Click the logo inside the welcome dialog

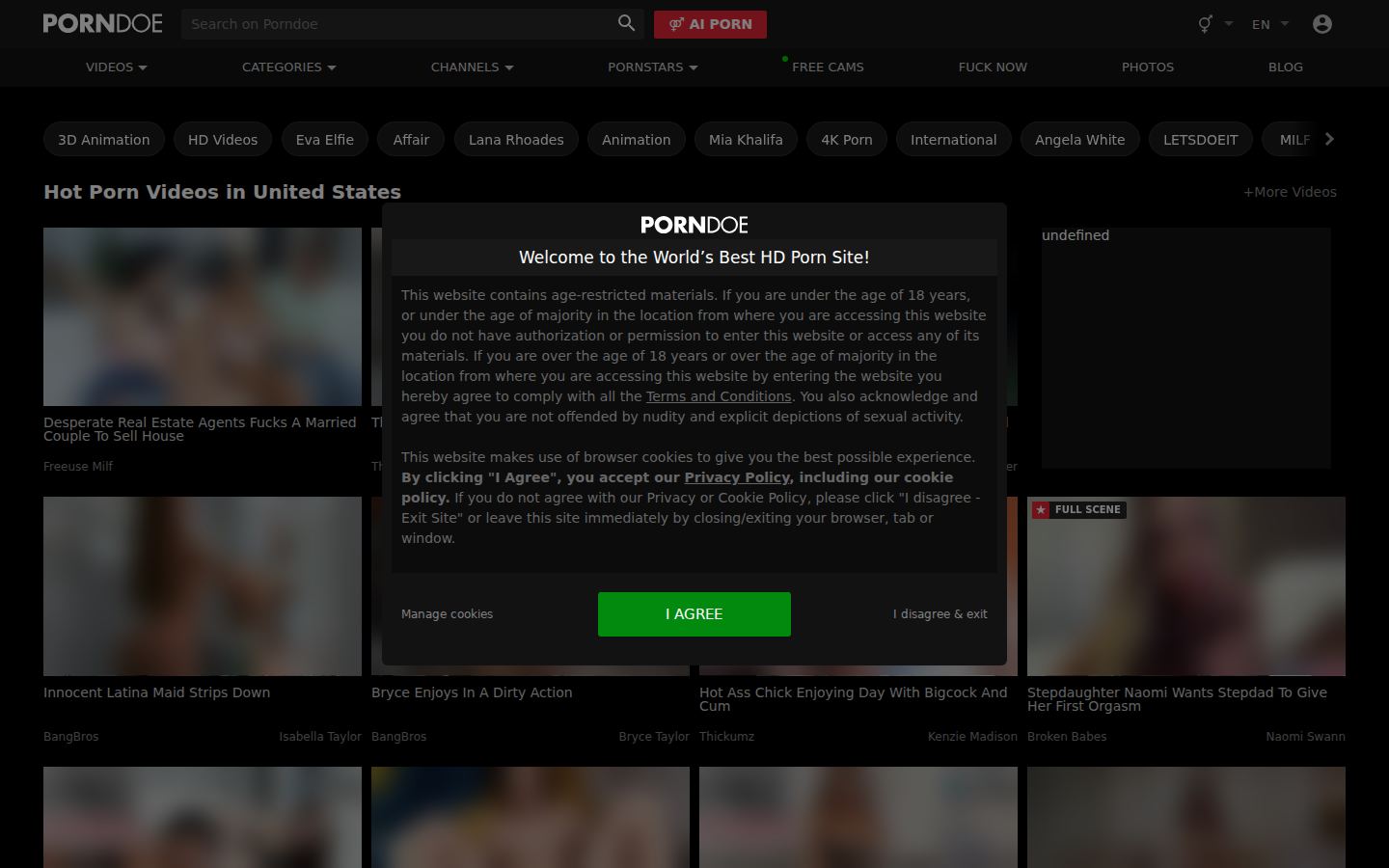coord(694,225)
